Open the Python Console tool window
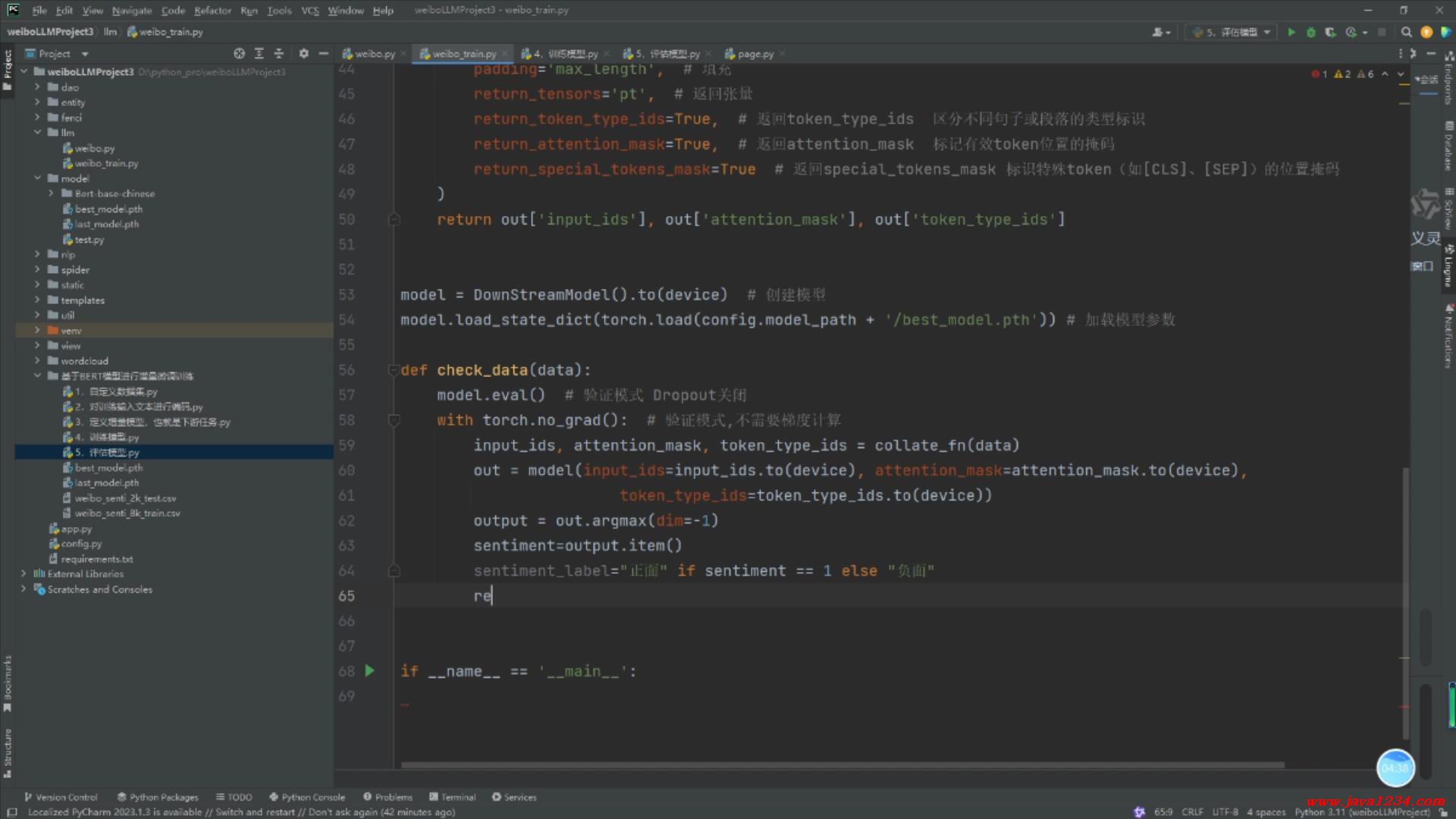 (x=307, y=797)
